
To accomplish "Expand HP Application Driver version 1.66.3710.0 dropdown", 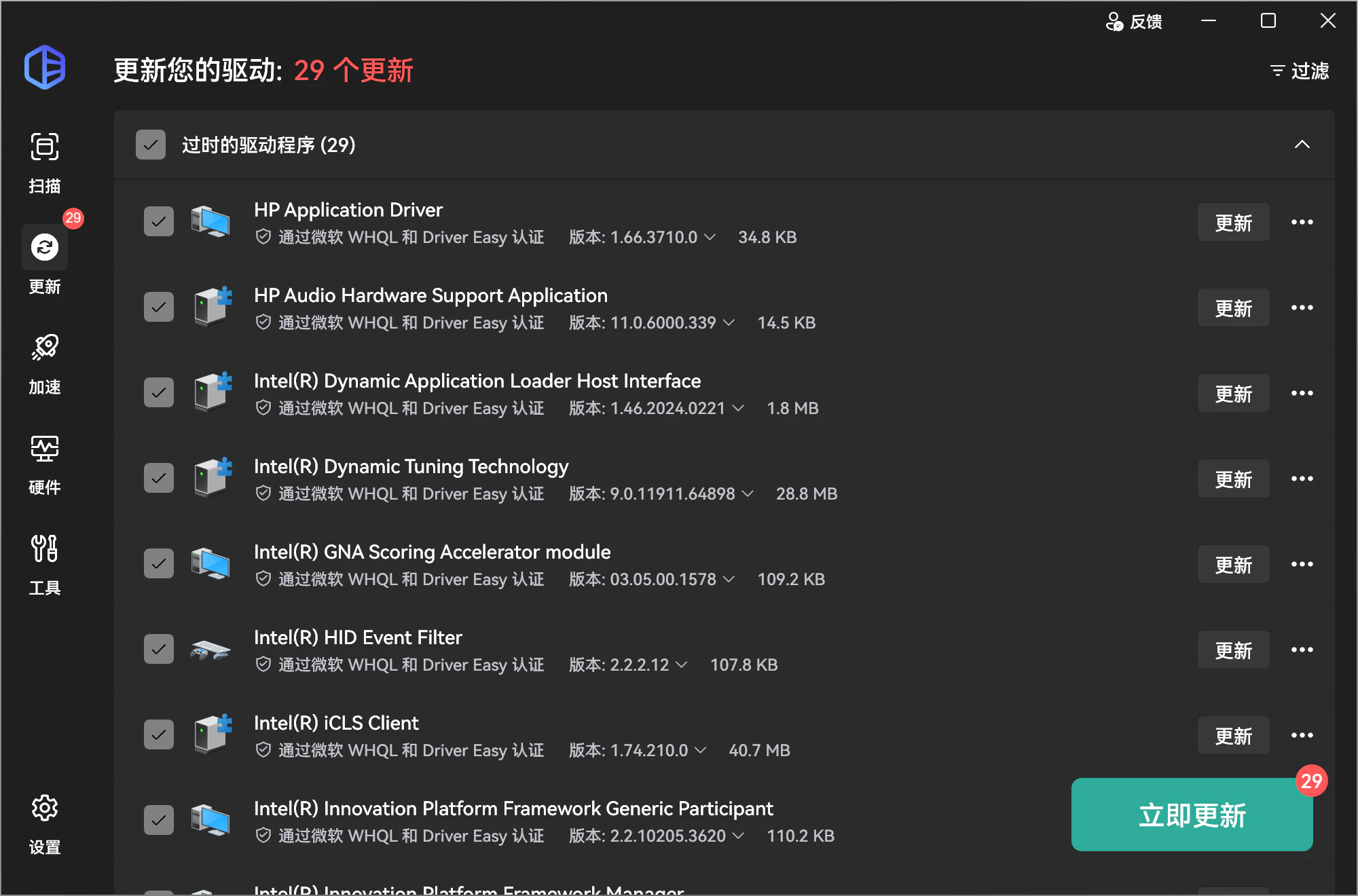I will (x=710, y=237).
